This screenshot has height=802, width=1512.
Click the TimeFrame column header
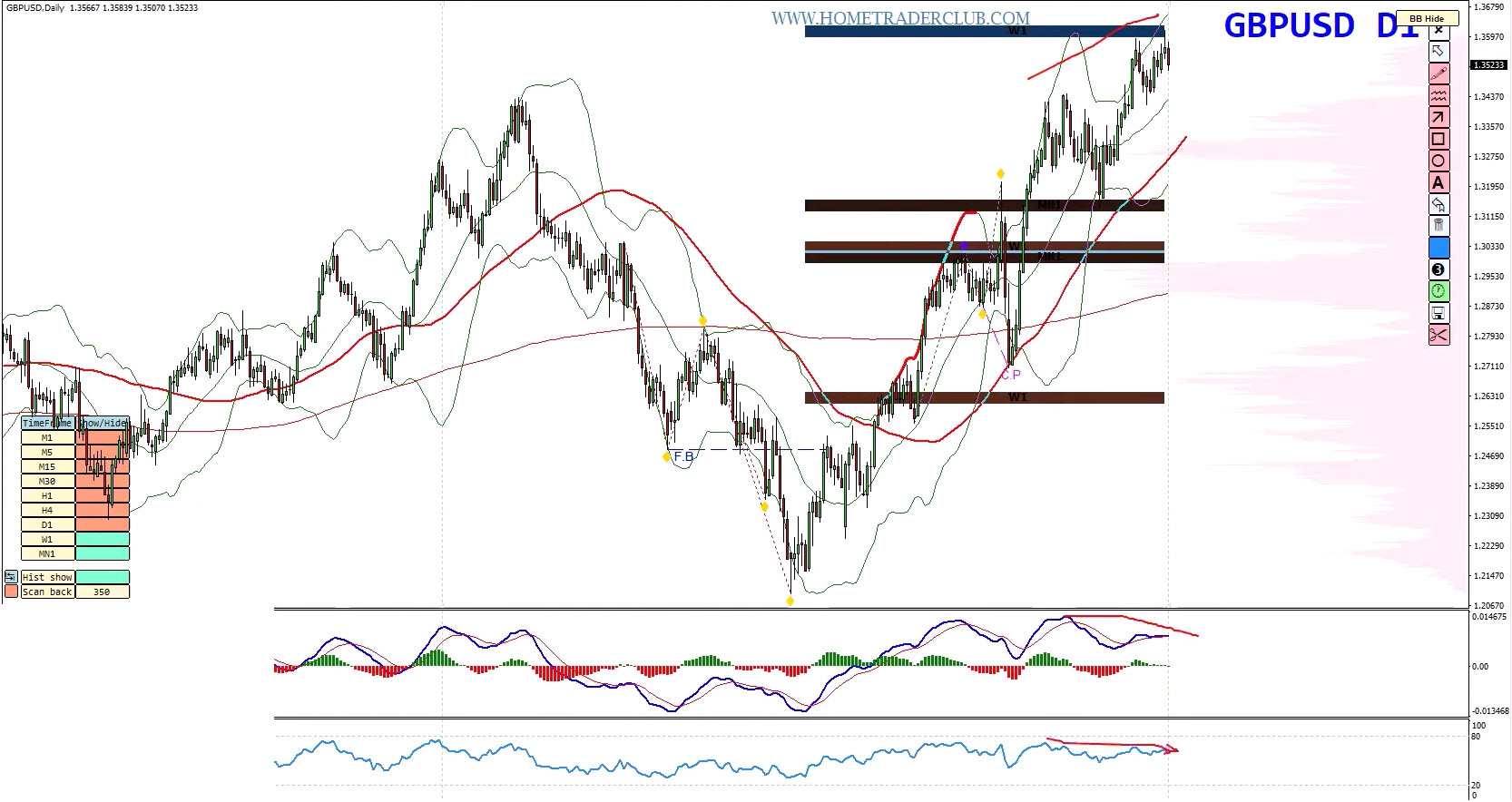(x=47, y=423)
